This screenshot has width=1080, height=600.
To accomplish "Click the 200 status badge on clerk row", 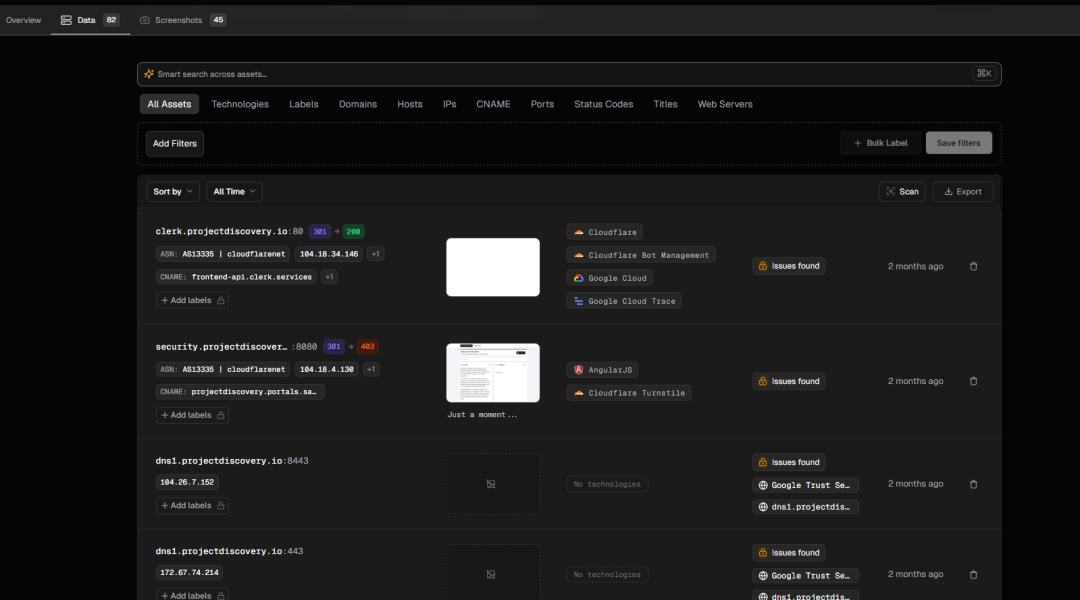I will pyautogui.click(x=353, y=231).
